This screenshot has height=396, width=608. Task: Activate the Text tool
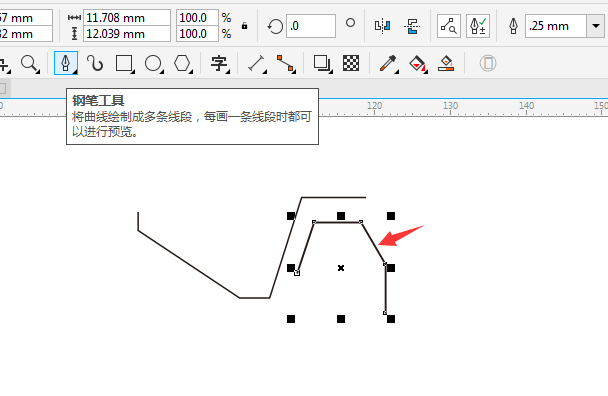(219, 63)
